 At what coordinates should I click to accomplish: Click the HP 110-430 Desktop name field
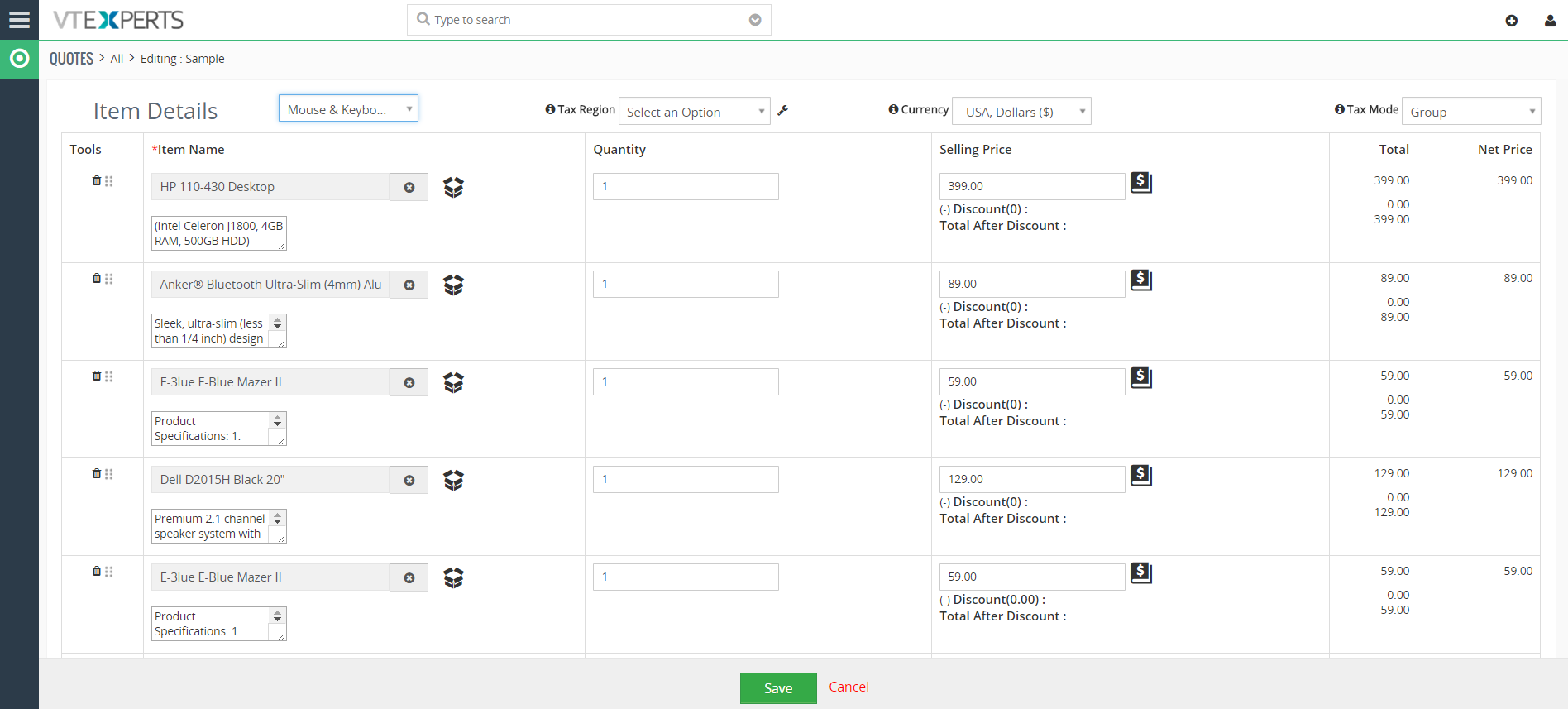pyautogui.click(x=270, y=187)
